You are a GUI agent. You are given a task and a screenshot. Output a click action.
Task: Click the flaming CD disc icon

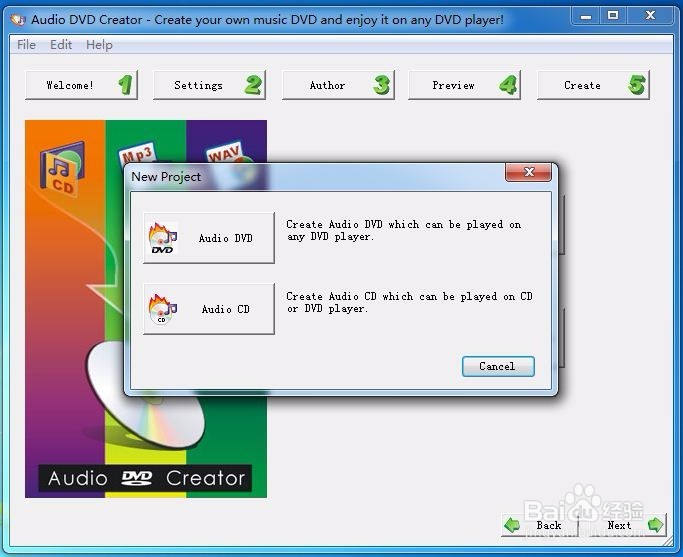point(162,309)
